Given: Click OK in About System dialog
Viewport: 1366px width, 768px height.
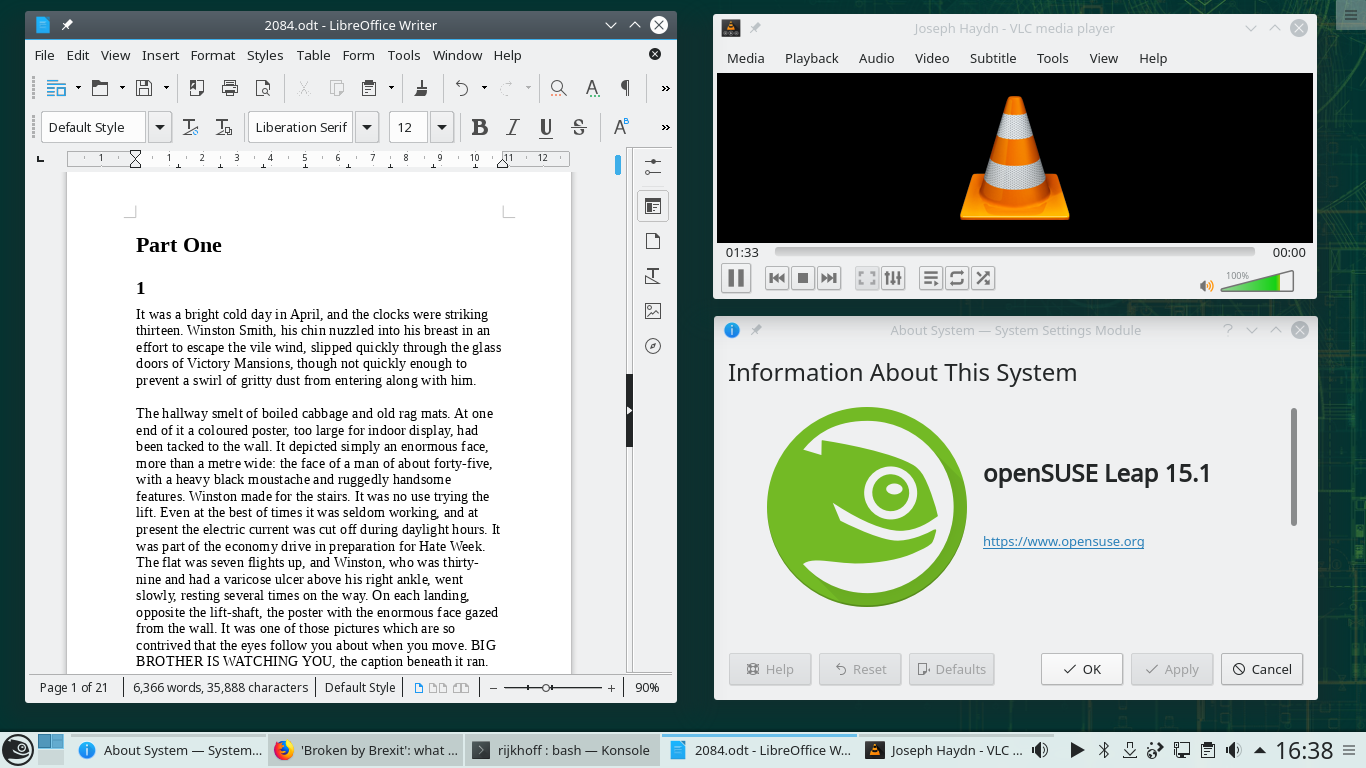Looking at the screenshot, I should click(x=1082, y=669).
